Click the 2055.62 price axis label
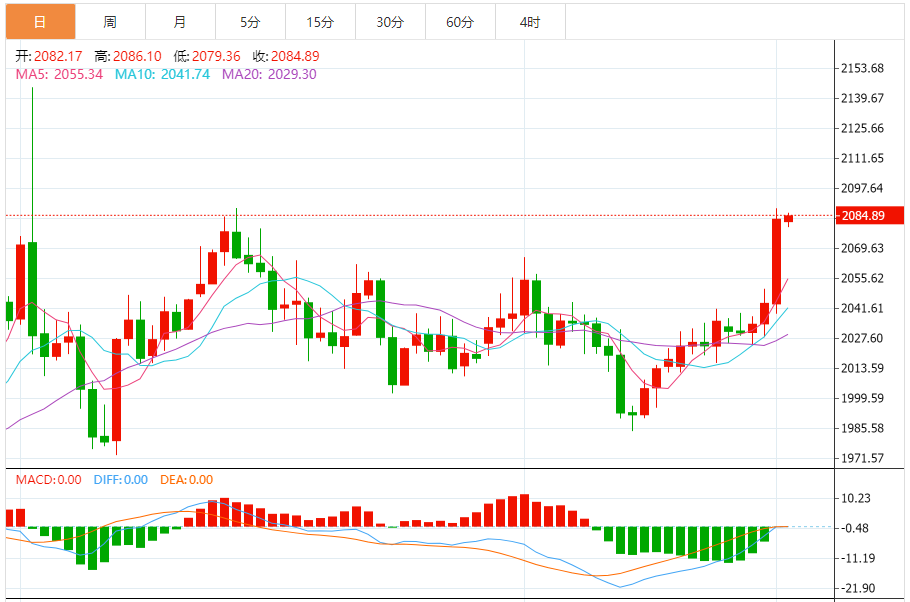This screenshot has height=602, width=910. click(x=862, y=278)
